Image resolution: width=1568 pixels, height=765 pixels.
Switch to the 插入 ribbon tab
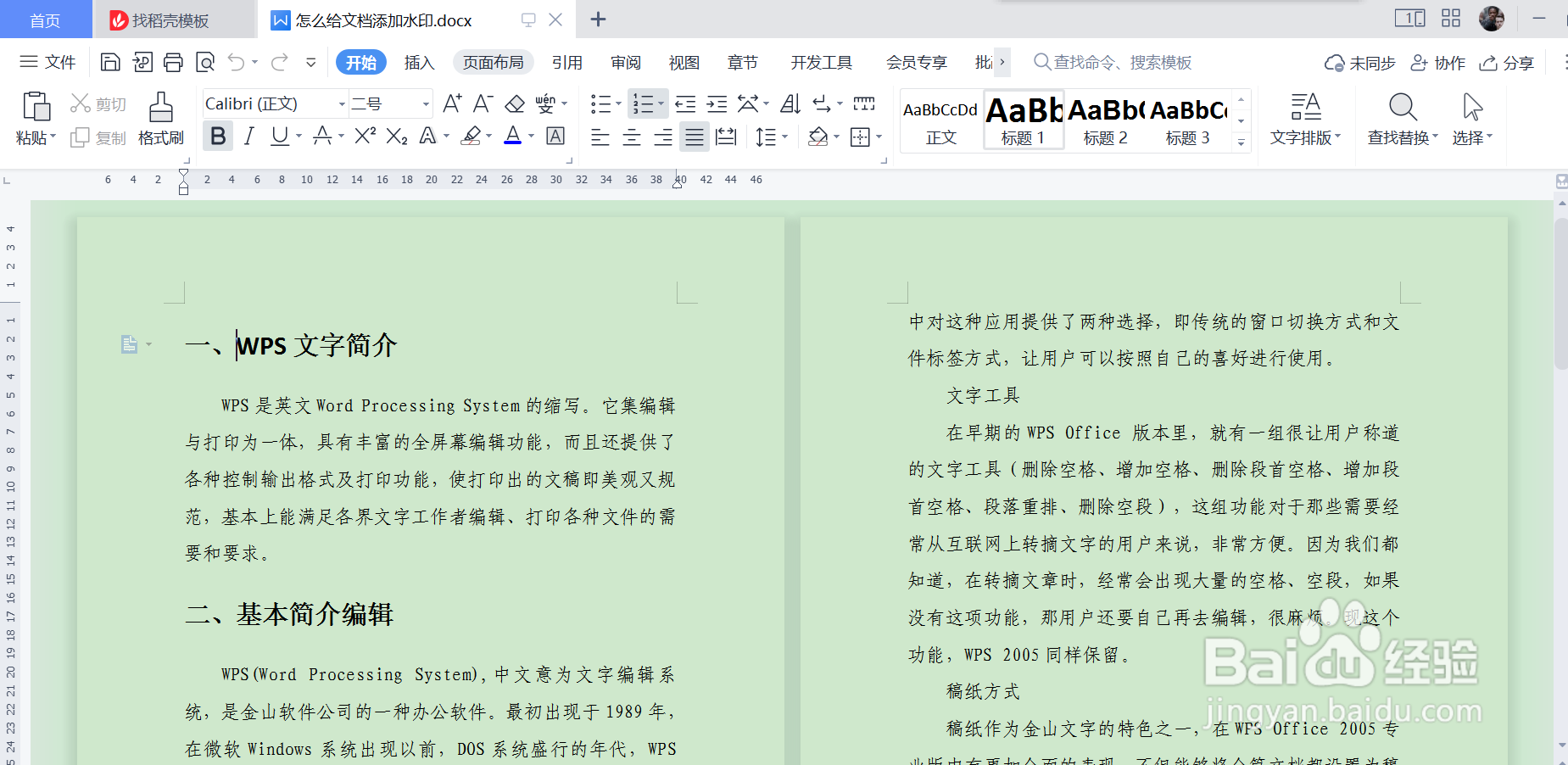pos(419,62)
